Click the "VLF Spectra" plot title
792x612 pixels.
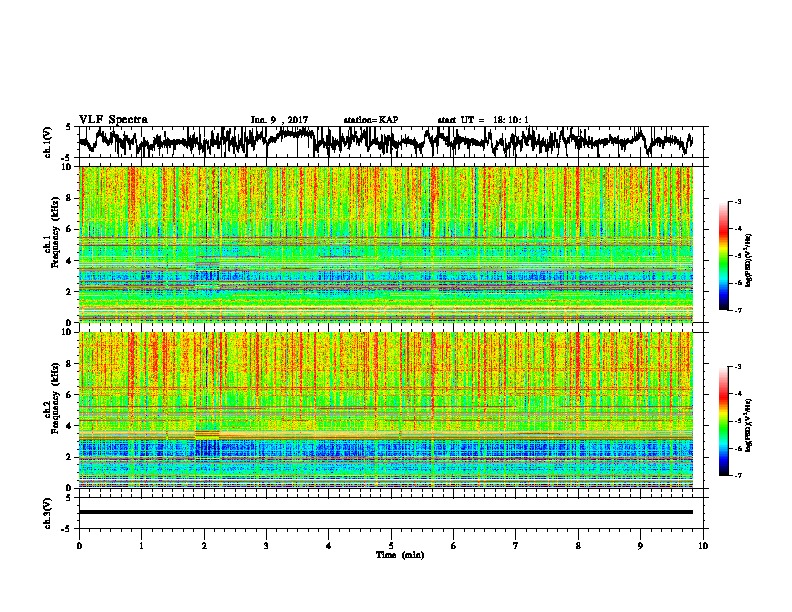[x=113, y=120]
